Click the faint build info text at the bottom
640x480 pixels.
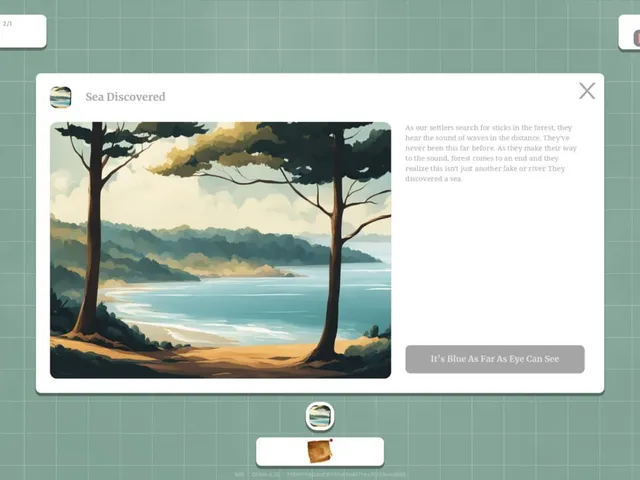pos(320,475)
